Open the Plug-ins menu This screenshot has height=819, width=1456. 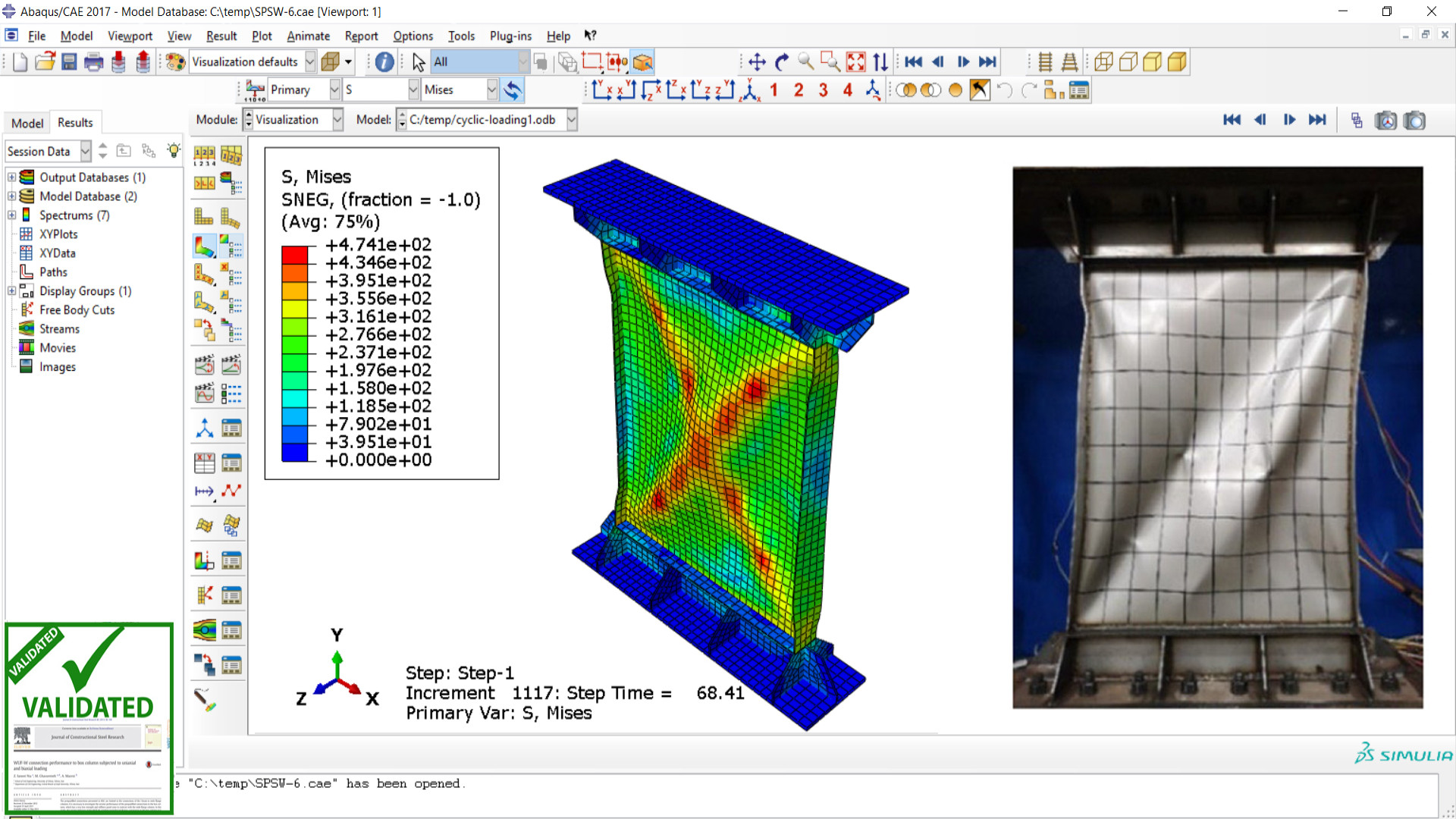(510, 36)
